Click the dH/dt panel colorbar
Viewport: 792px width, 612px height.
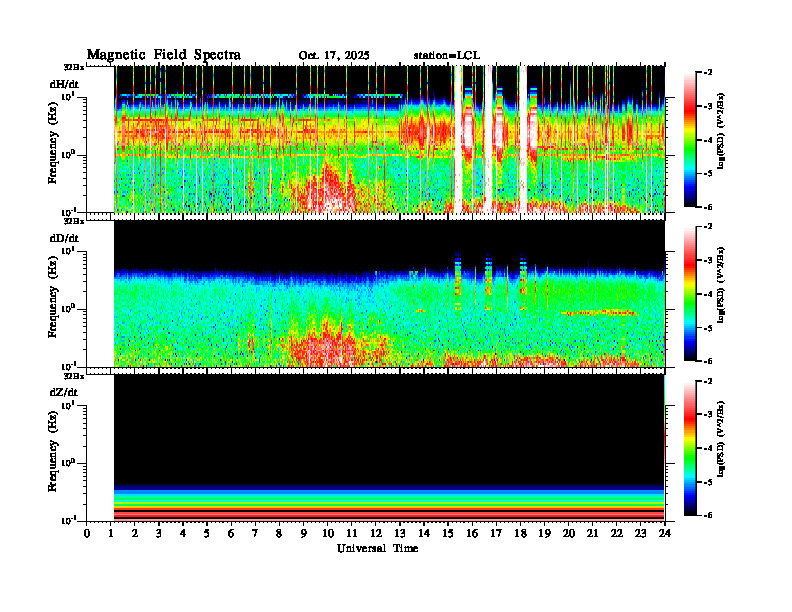pos(690,139)
